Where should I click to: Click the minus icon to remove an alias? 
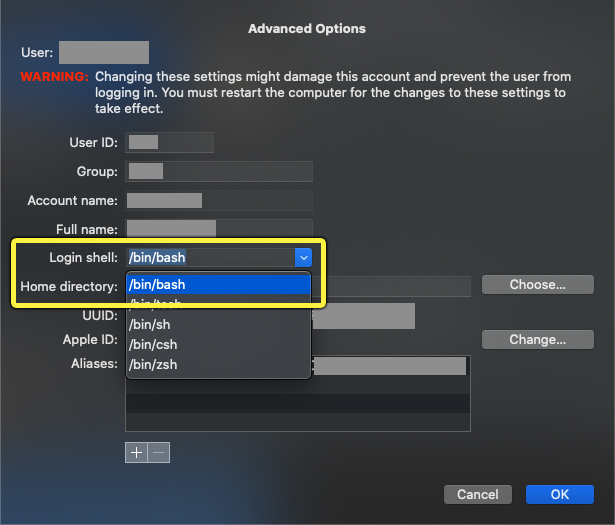159,452
